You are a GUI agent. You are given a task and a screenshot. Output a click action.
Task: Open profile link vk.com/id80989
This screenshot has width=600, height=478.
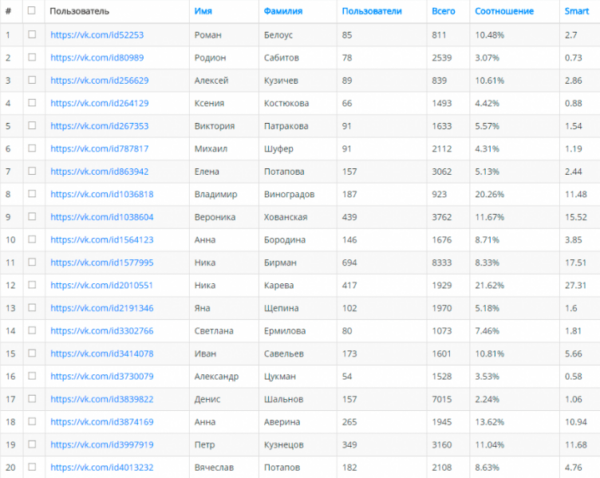[x=97, y=58]
